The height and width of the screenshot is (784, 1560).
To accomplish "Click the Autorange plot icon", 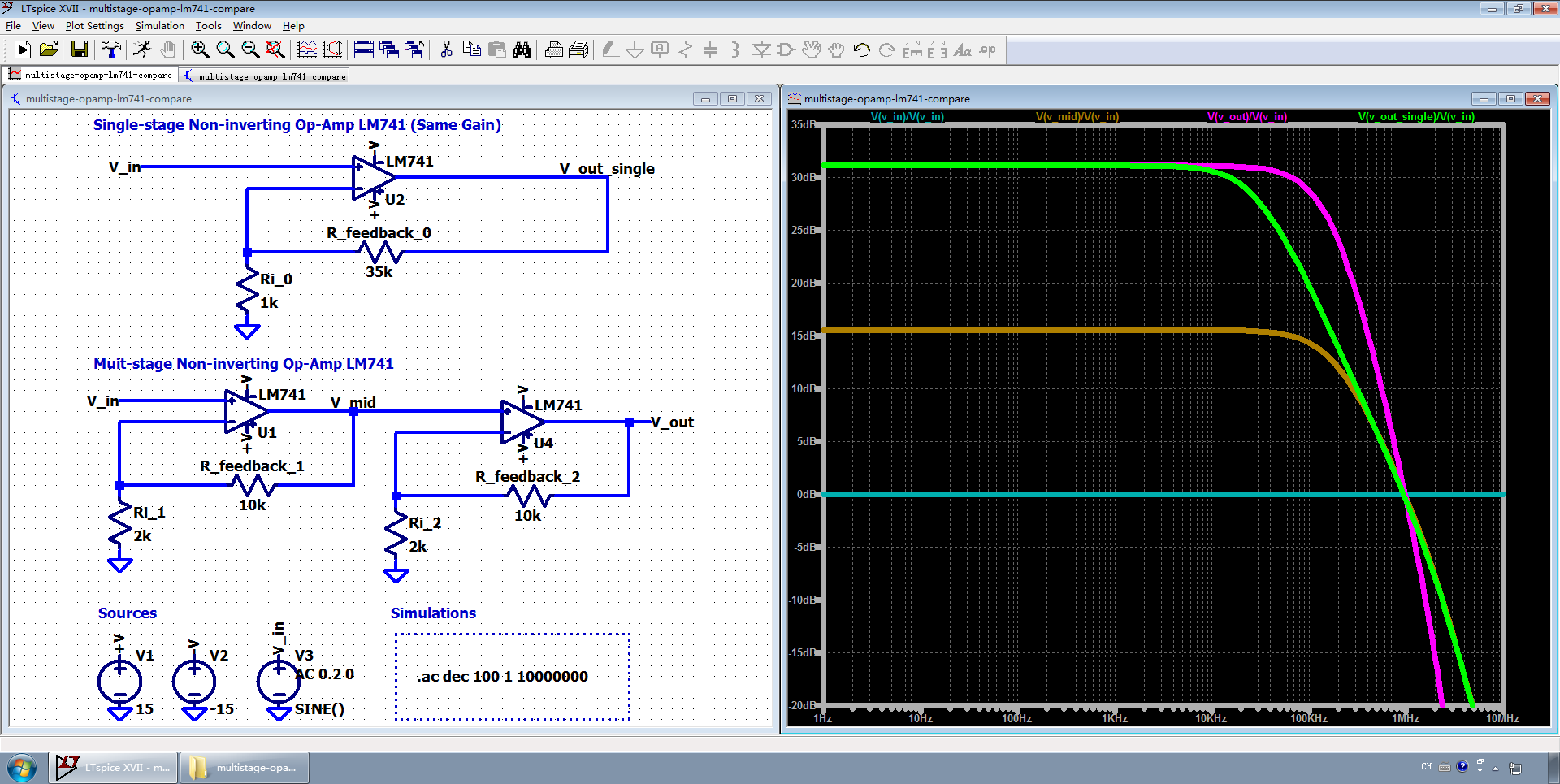I will coord(307,50).
